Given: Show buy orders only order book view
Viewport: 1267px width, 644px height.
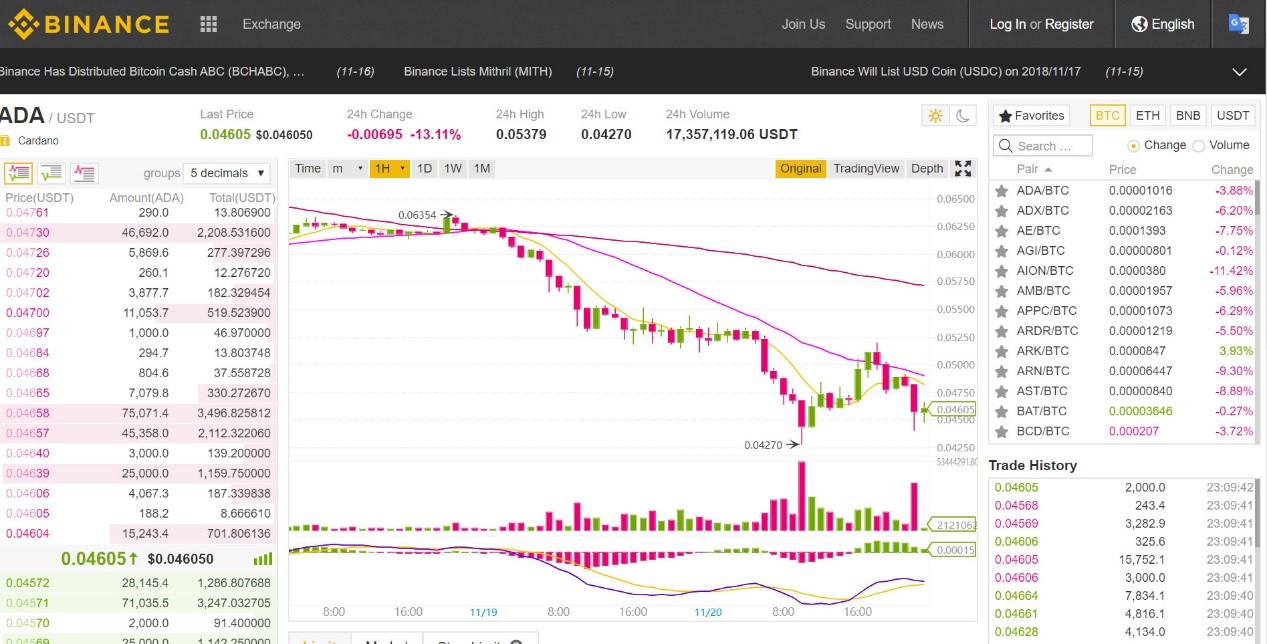Looking at the screenshot, I should 51,173.
